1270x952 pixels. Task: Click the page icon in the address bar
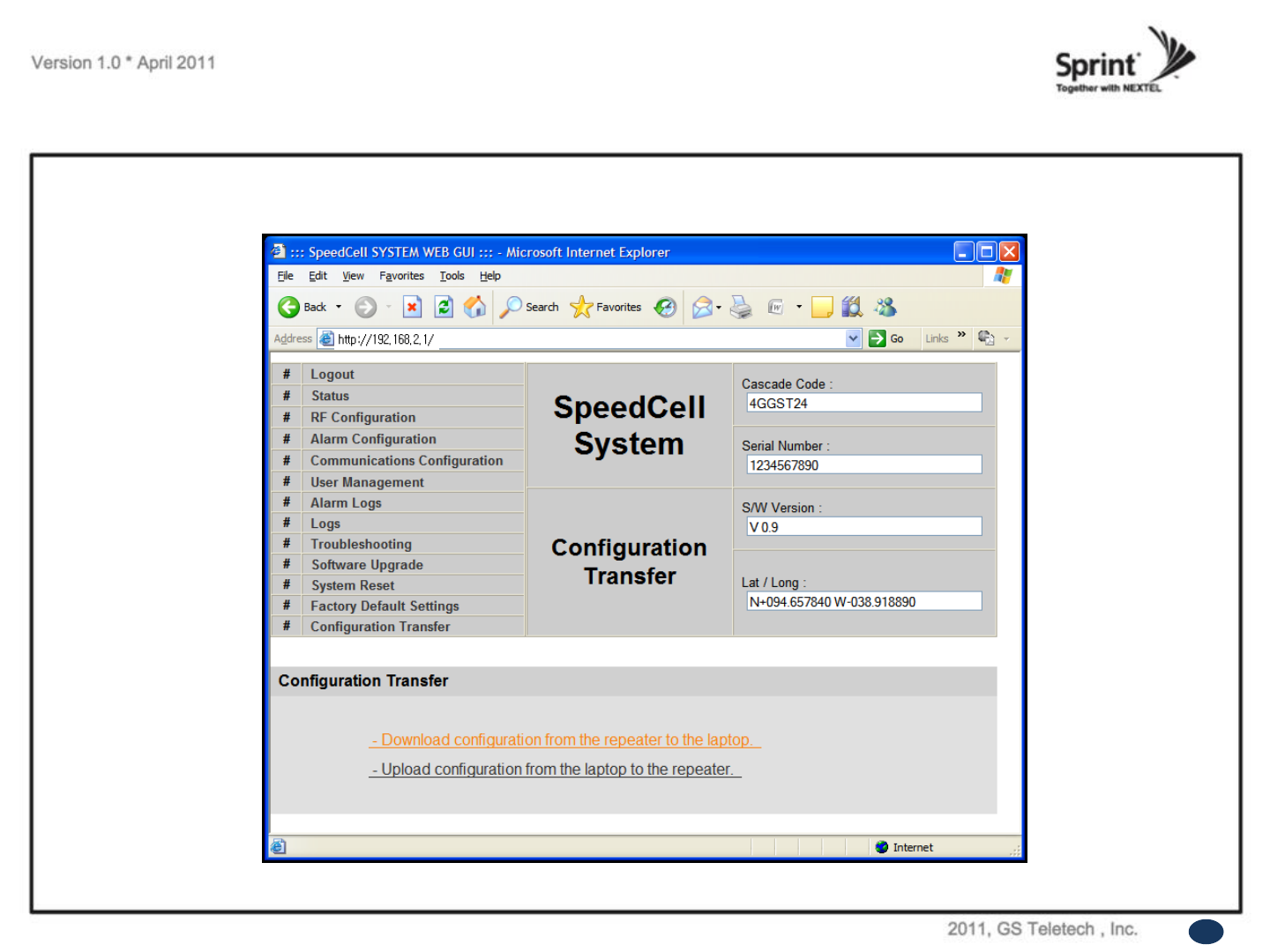[326, 338]
